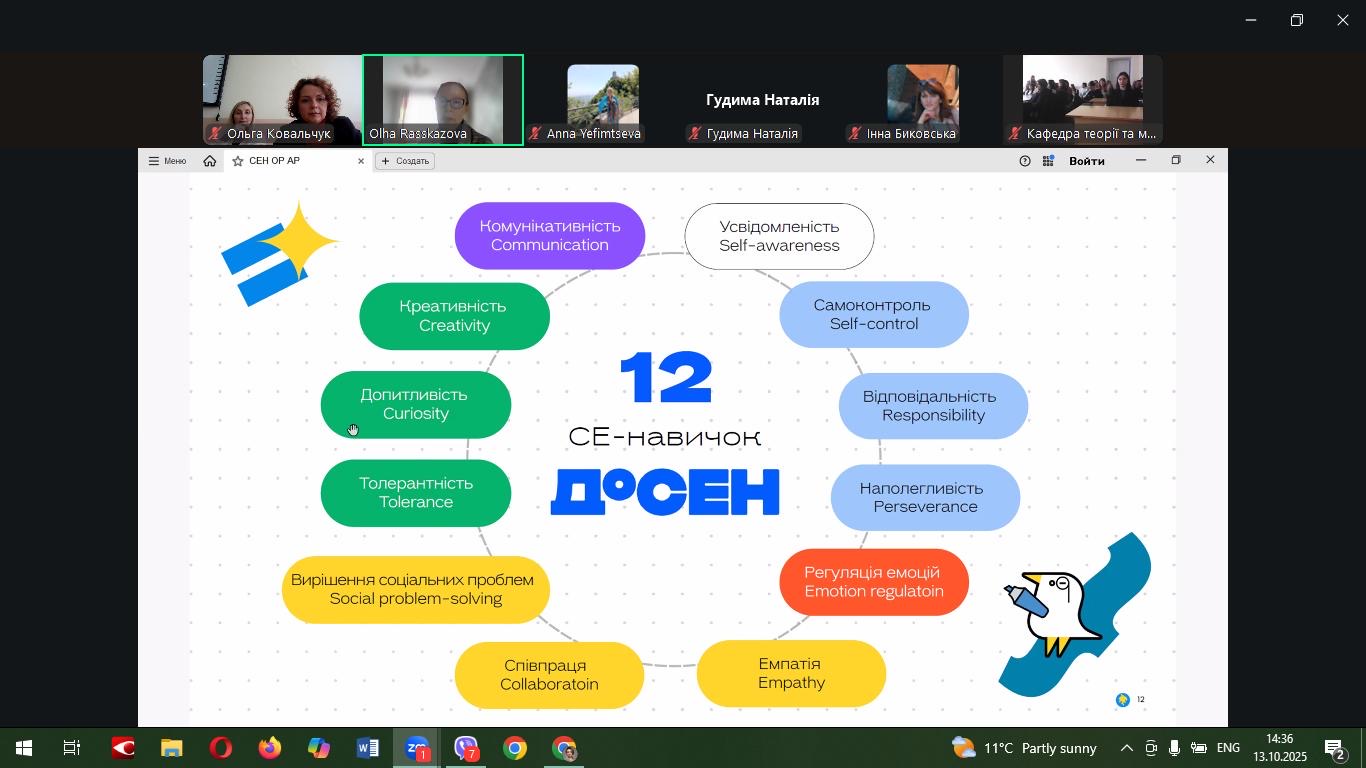
Task: Open Viber from the taskbar
Action: 466,748
